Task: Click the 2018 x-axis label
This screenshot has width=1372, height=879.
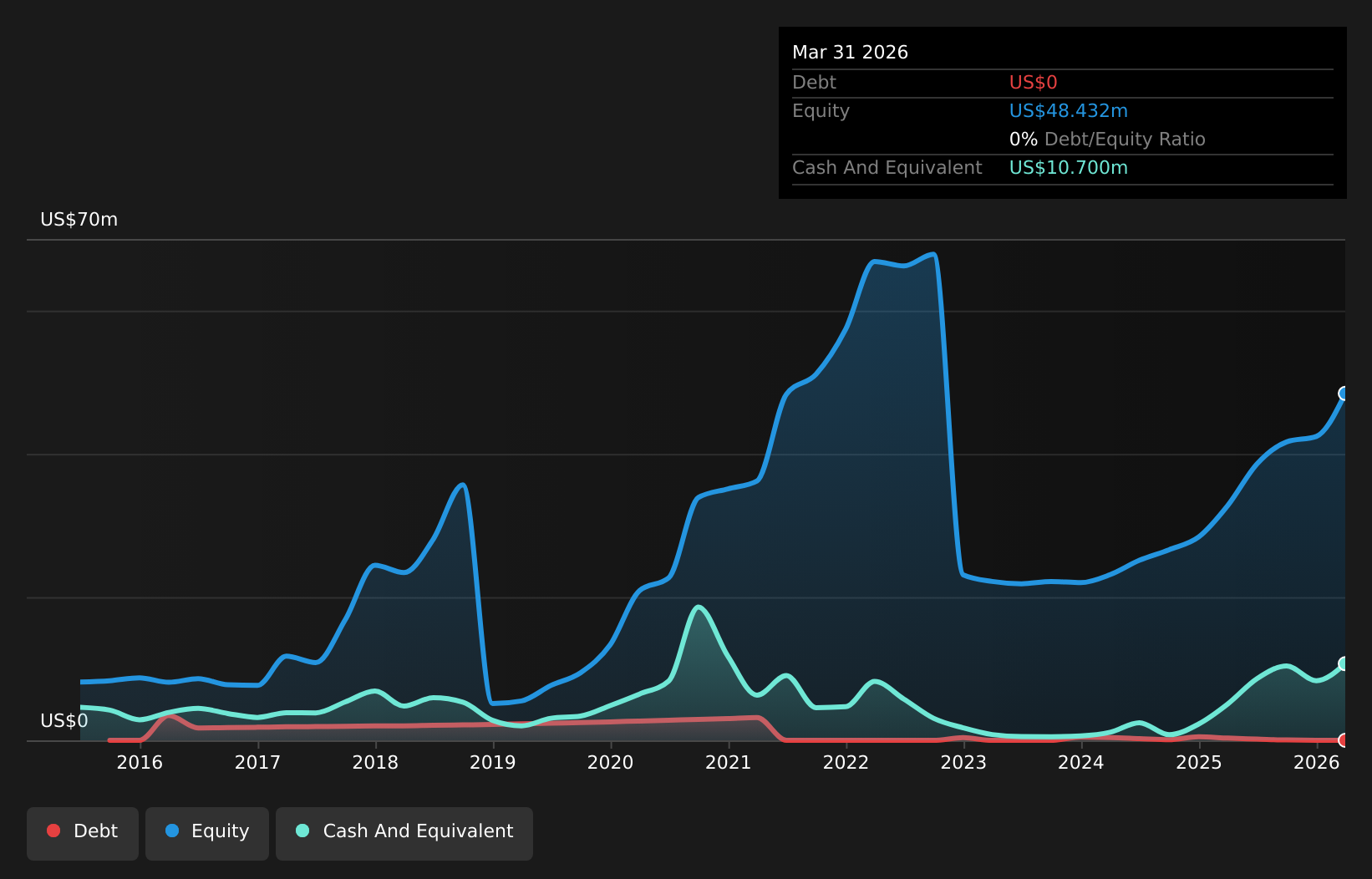Action: pyautogui.click(x=375, y=762)
